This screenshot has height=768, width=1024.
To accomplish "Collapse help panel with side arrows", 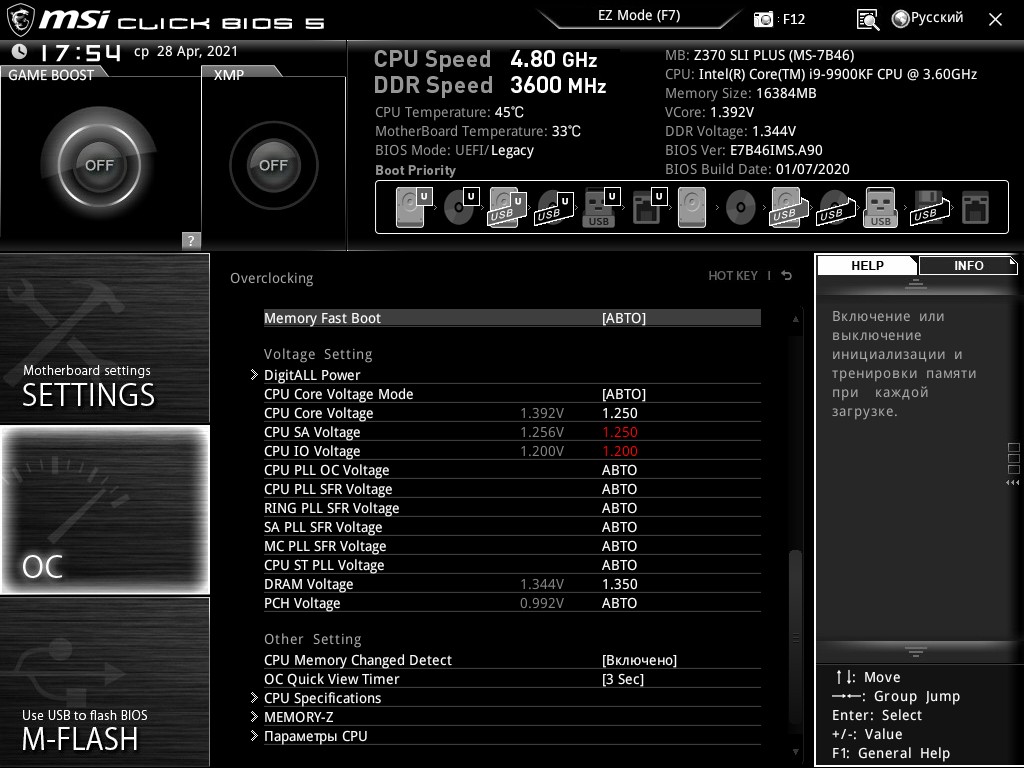I will tap(1013, 483).
